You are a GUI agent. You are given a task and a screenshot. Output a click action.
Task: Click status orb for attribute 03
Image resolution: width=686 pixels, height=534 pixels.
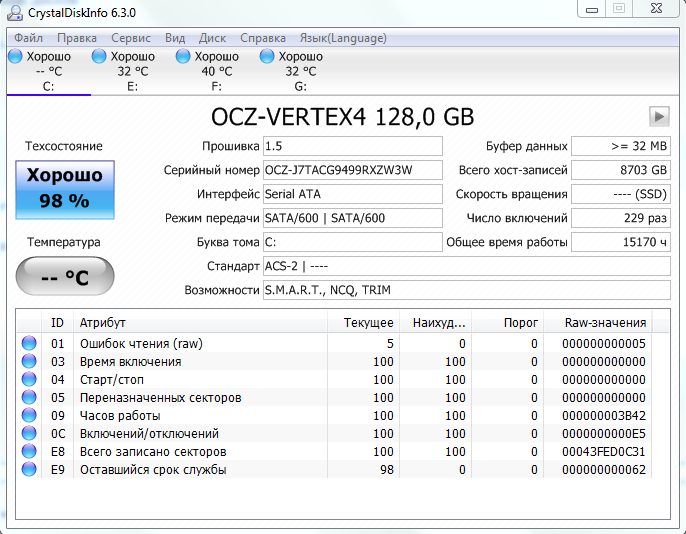point(29,361)
